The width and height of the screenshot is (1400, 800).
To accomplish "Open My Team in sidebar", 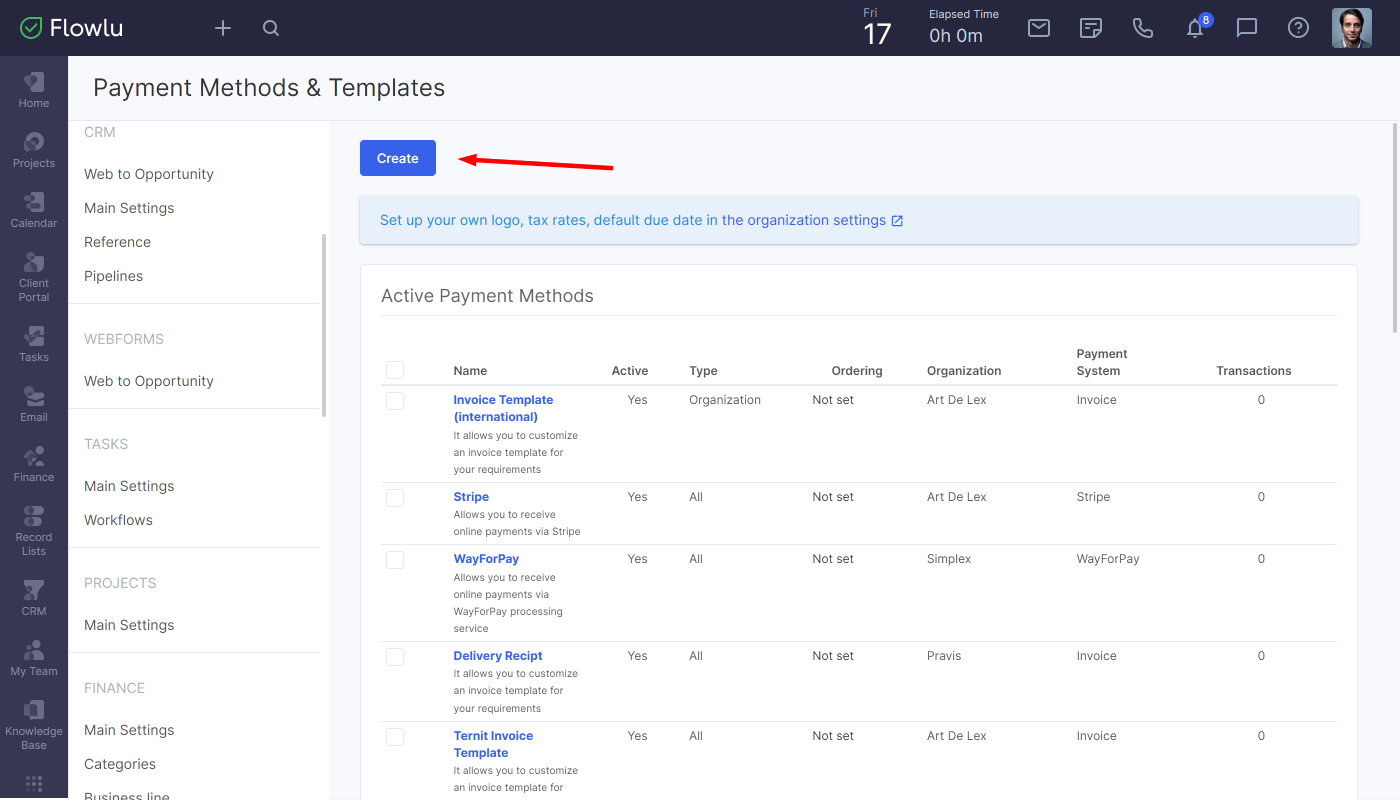I will (x=34, y=658).
